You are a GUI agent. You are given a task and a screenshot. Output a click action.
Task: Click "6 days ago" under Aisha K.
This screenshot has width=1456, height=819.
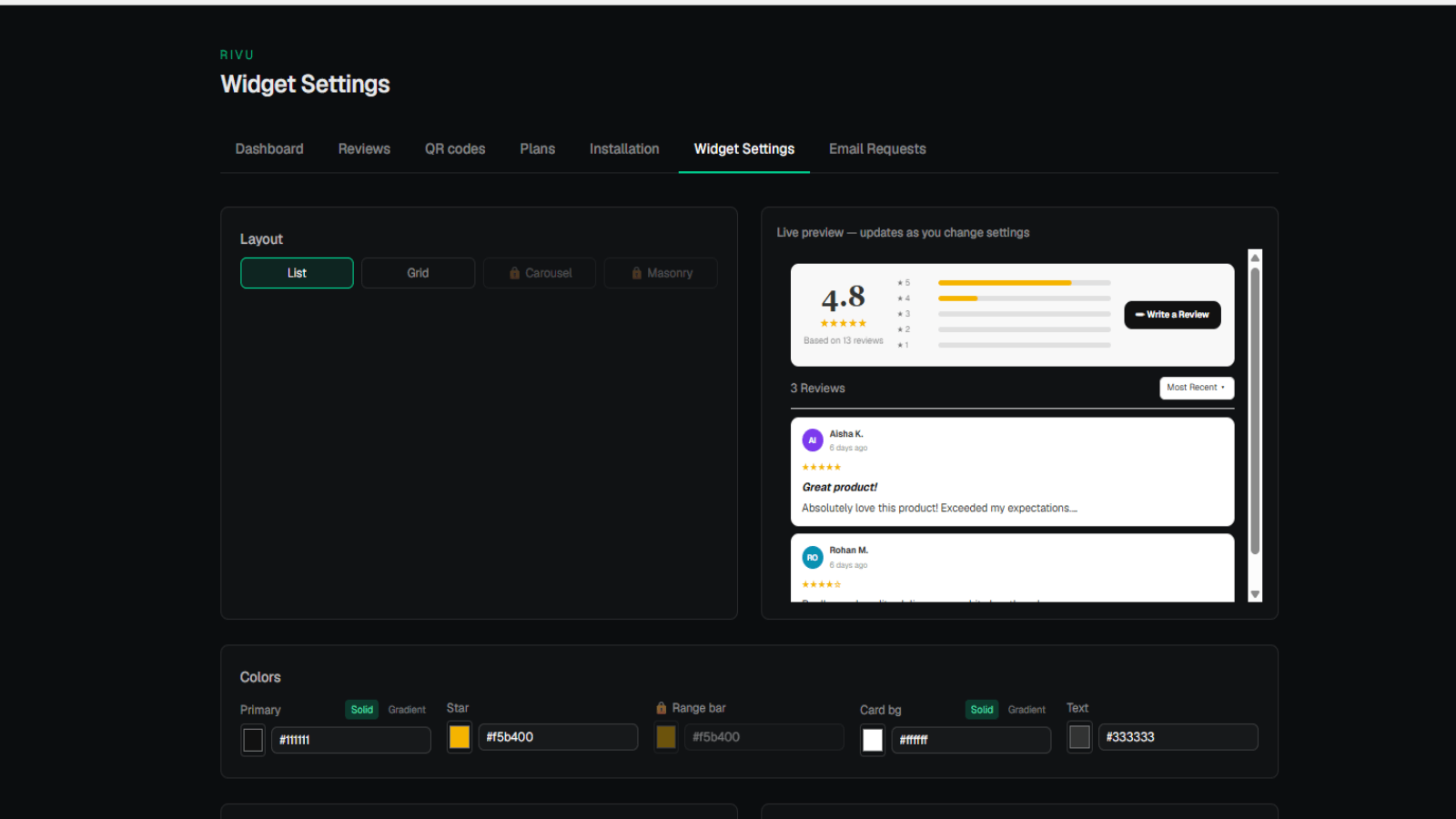point(848,449)
